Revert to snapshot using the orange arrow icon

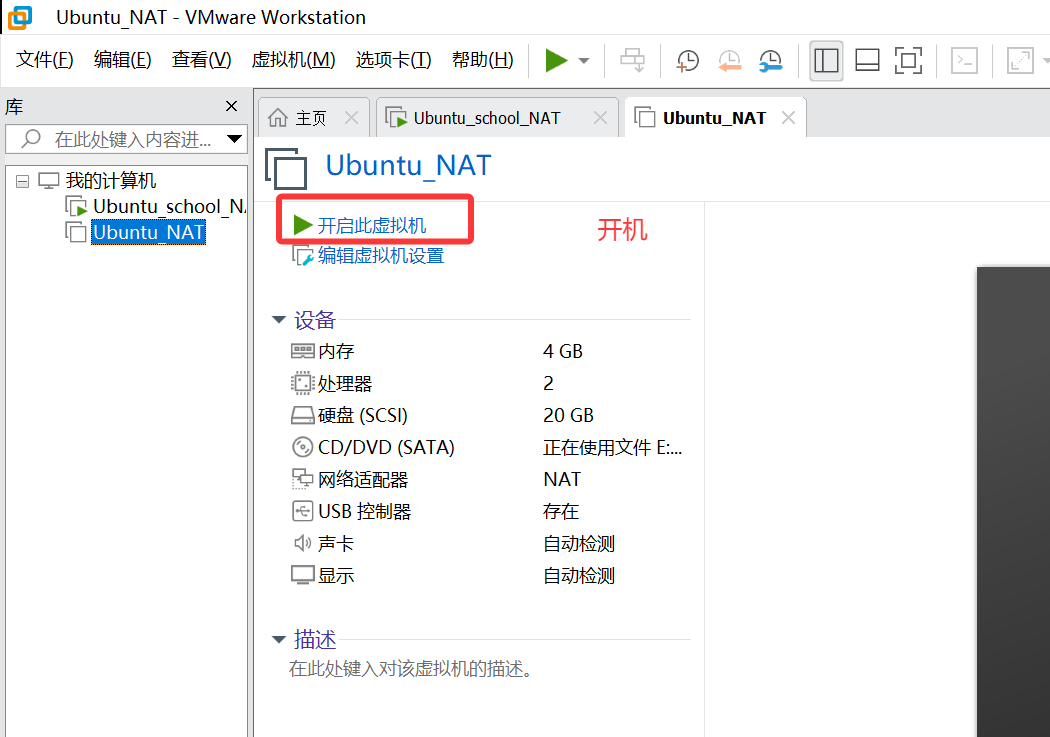click(729, 61)
